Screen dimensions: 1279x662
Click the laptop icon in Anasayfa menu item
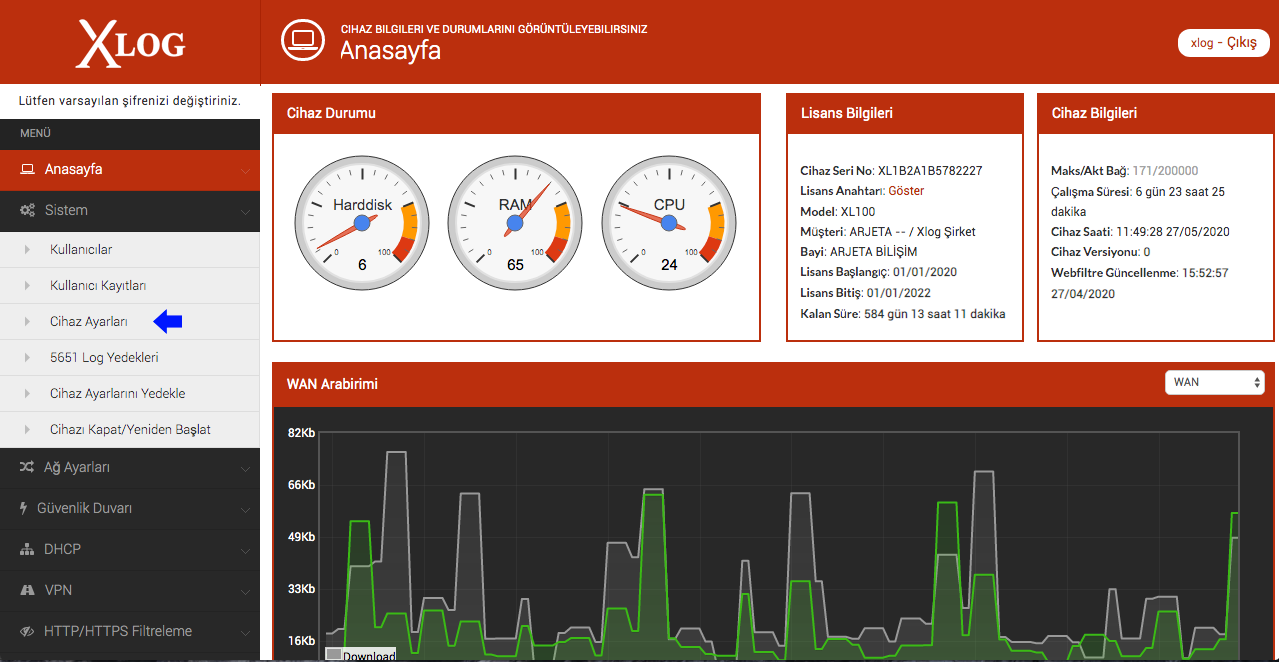click(27, 170)
